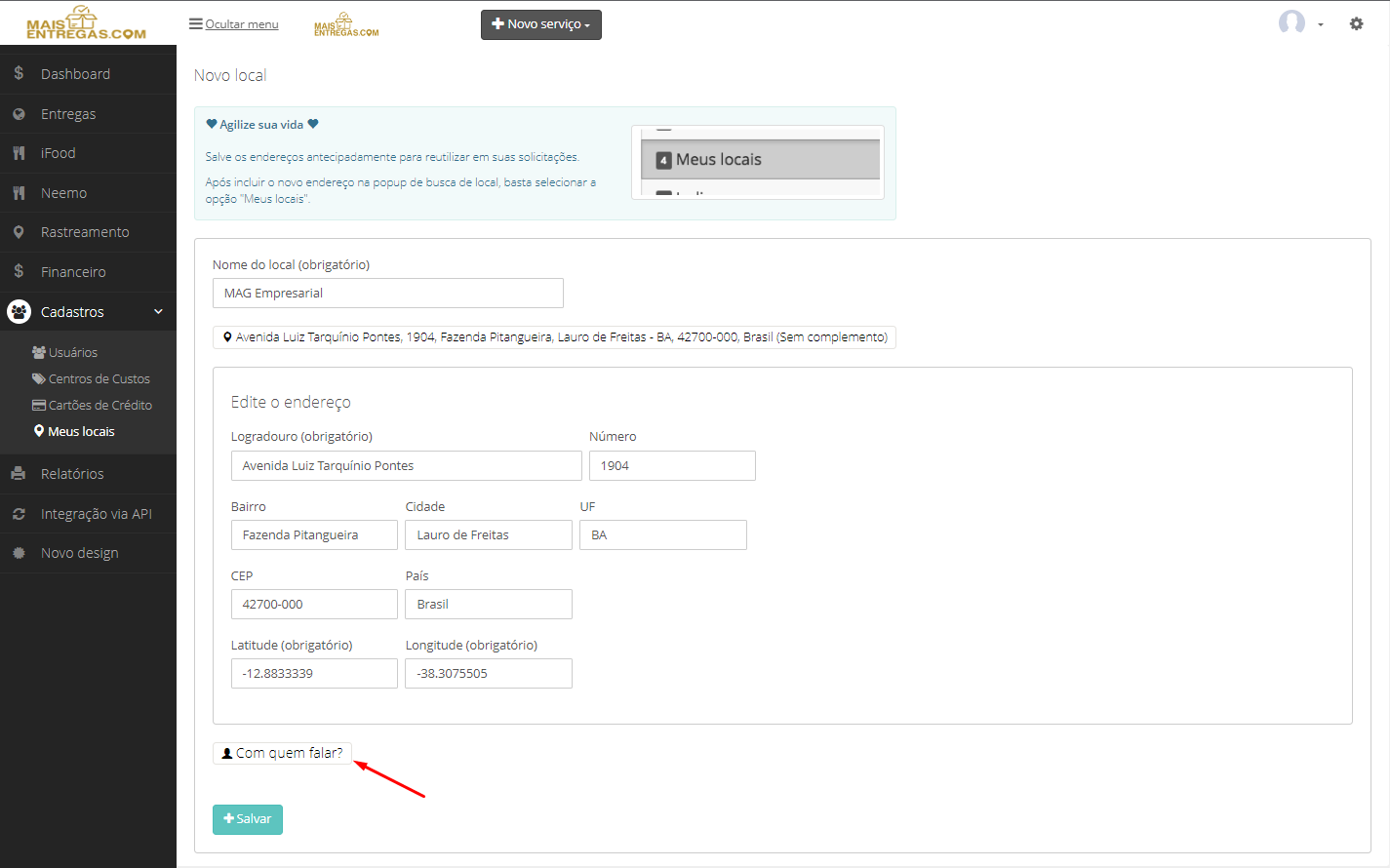Screen dimensions: 1390x868
Task: Click the Dashboard dollar icon in sidebar
Action: point(19,73)
